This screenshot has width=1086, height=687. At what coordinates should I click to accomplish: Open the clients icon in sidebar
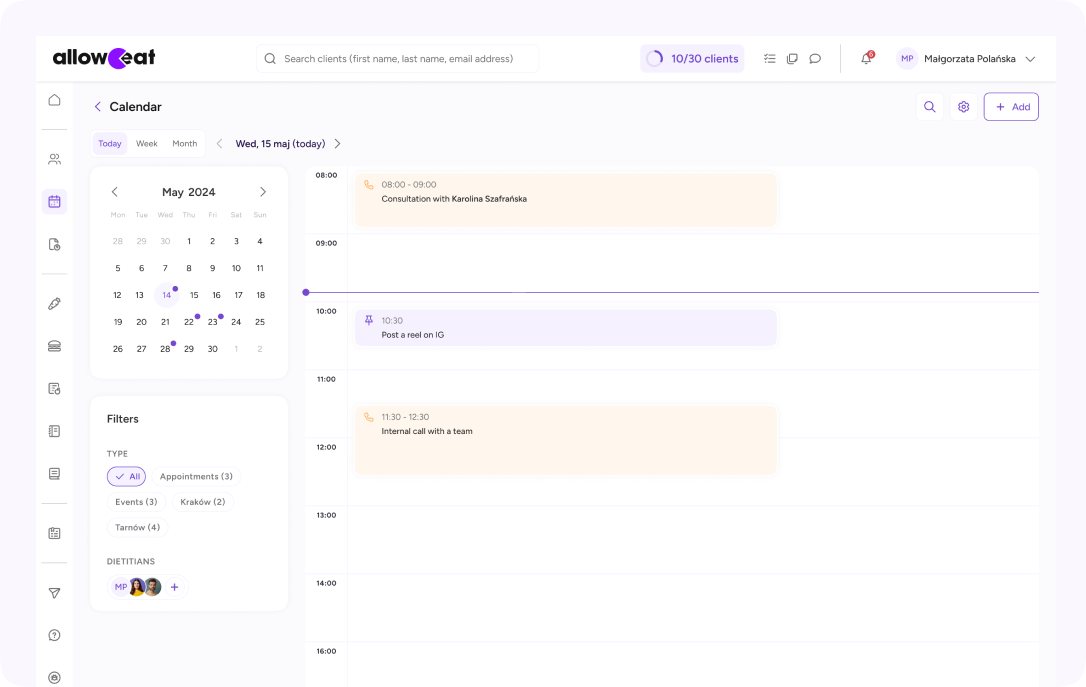[x=54, y=159]
